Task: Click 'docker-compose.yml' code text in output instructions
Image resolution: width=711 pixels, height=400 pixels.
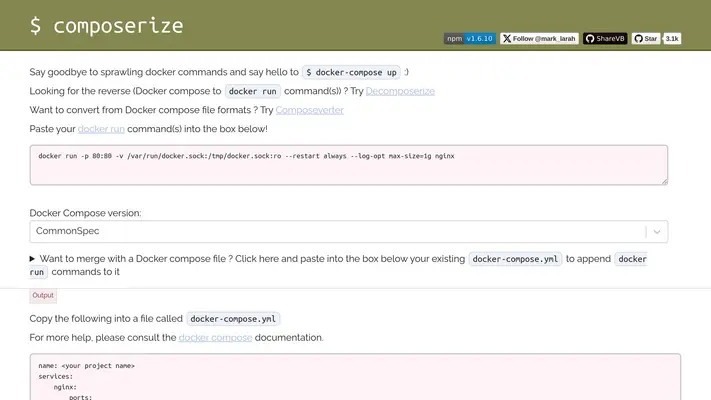Action: [x=233, y=319]
